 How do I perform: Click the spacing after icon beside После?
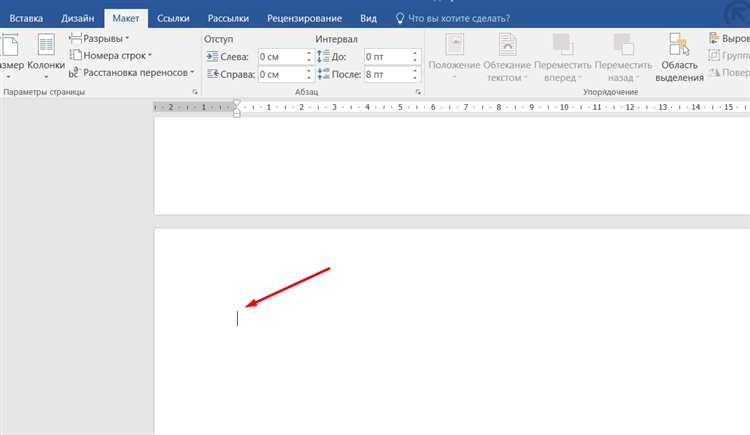[324, 74]
